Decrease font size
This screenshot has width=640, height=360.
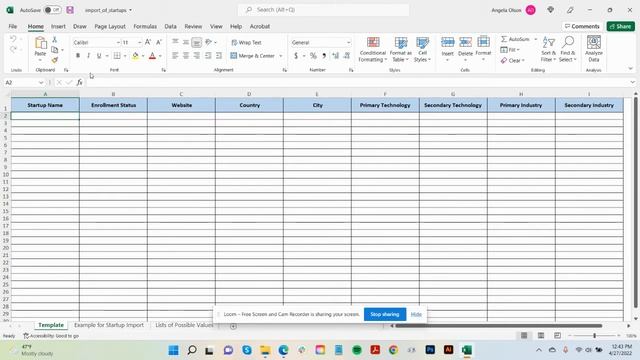tap(159, 42)
